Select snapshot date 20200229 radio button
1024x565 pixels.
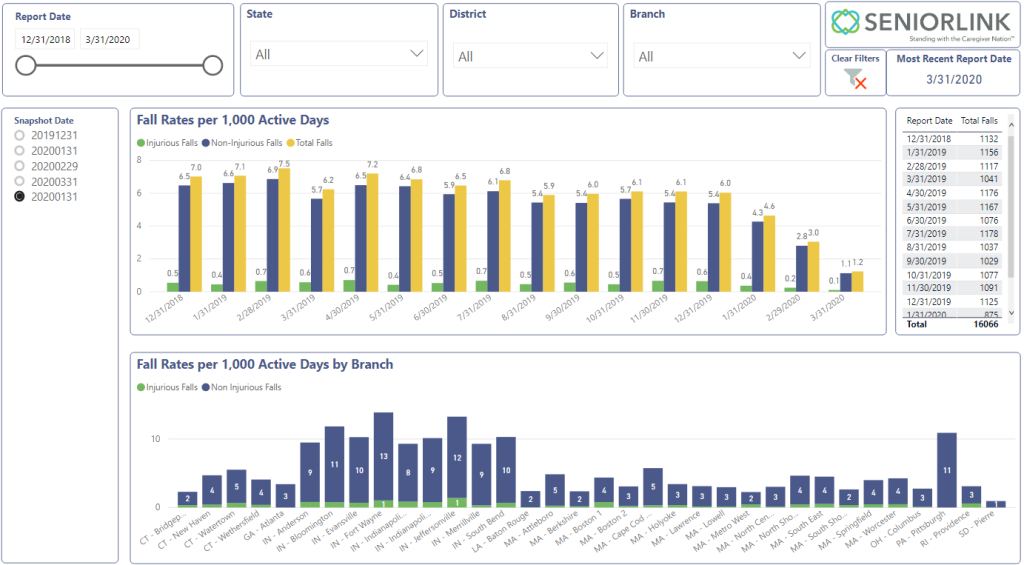(20, 166)
